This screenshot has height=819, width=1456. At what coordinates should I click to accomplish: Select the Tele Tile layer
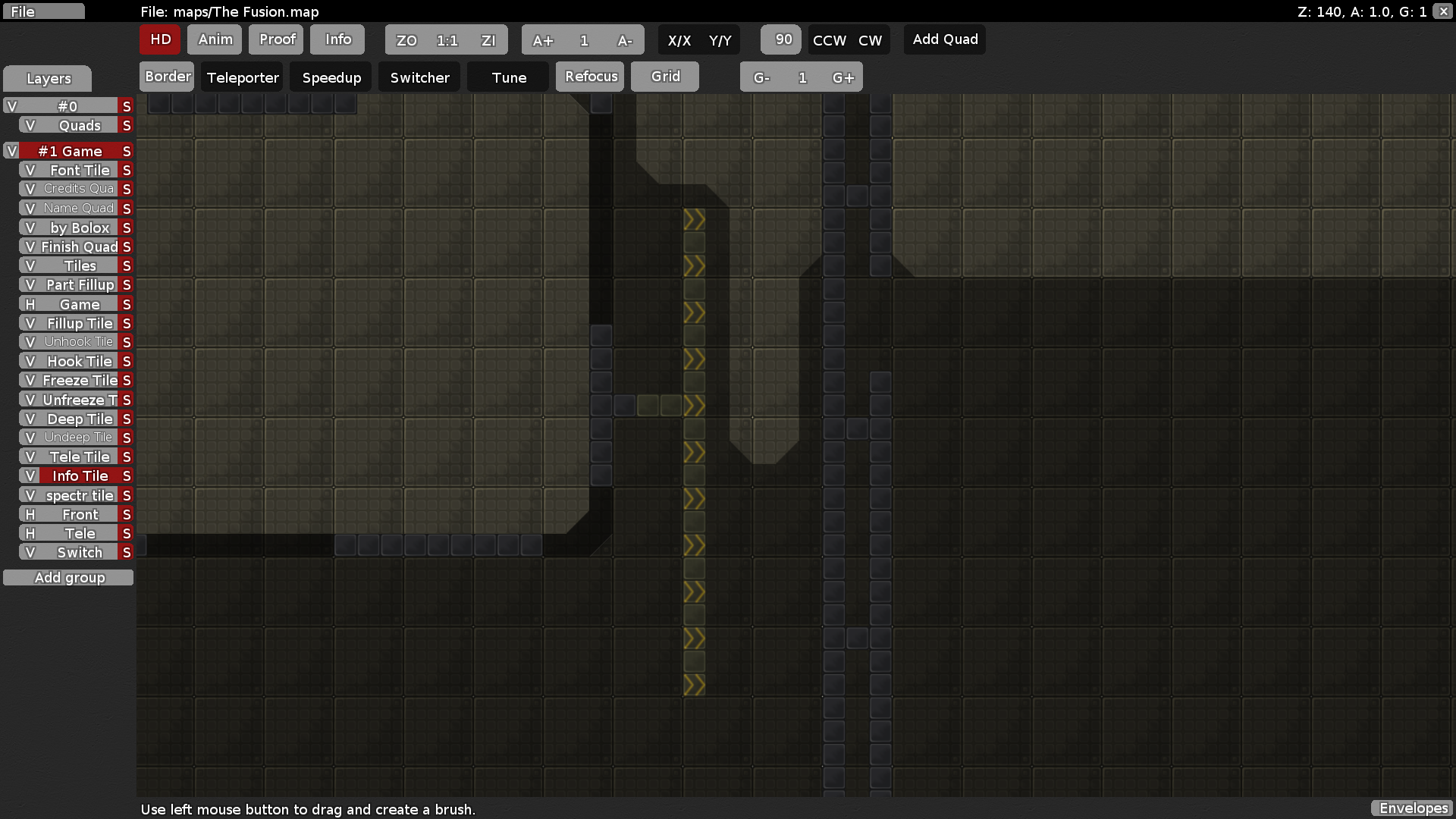(x=80, y=457)
